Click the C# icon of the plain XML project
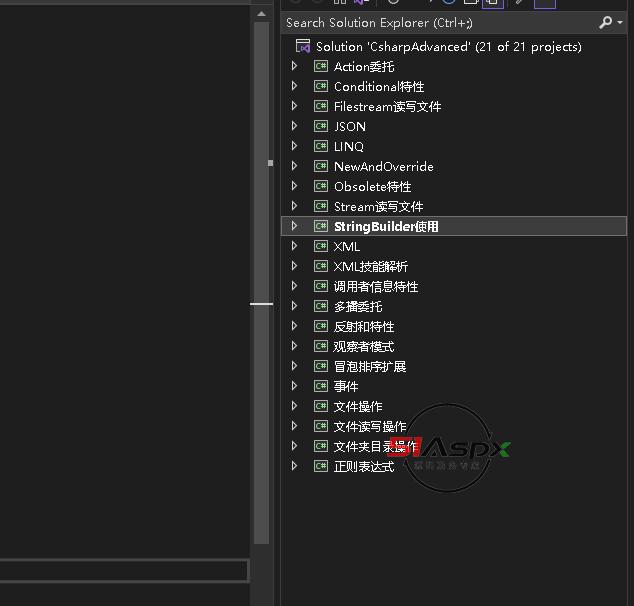This screenshot has width=634, height=606. tap(321, 246)
